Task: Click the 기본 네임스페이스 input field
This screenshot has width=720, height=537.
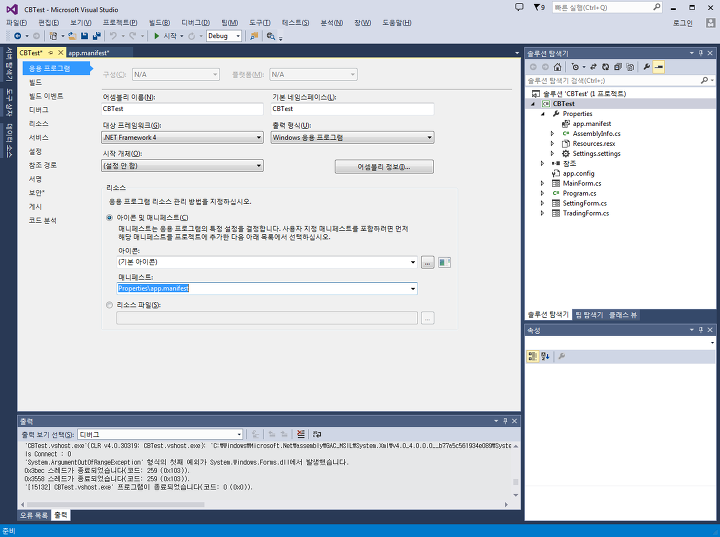Action: pos(353,109)
